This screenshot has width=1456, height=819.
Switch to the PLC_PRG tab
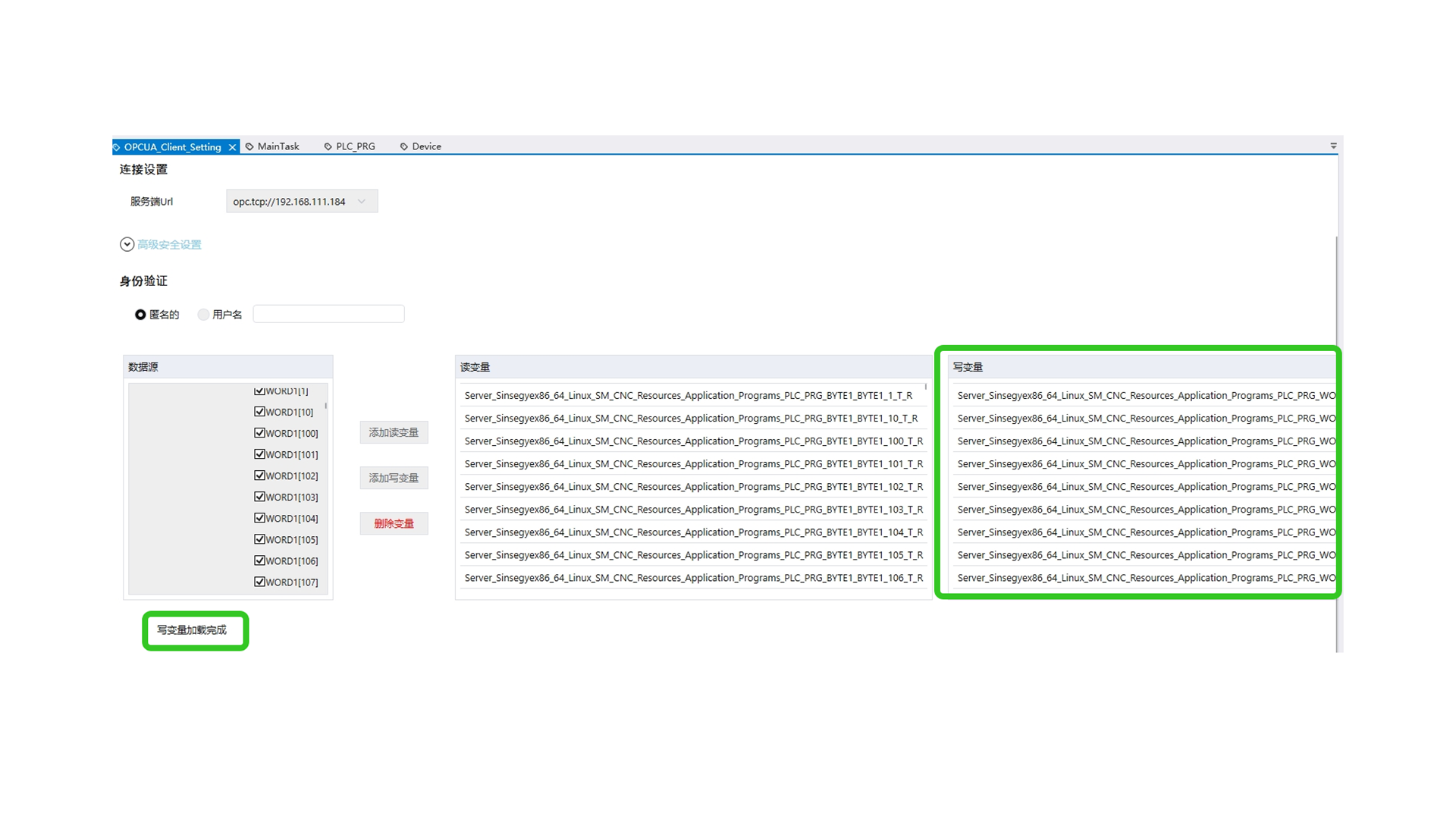355,146
